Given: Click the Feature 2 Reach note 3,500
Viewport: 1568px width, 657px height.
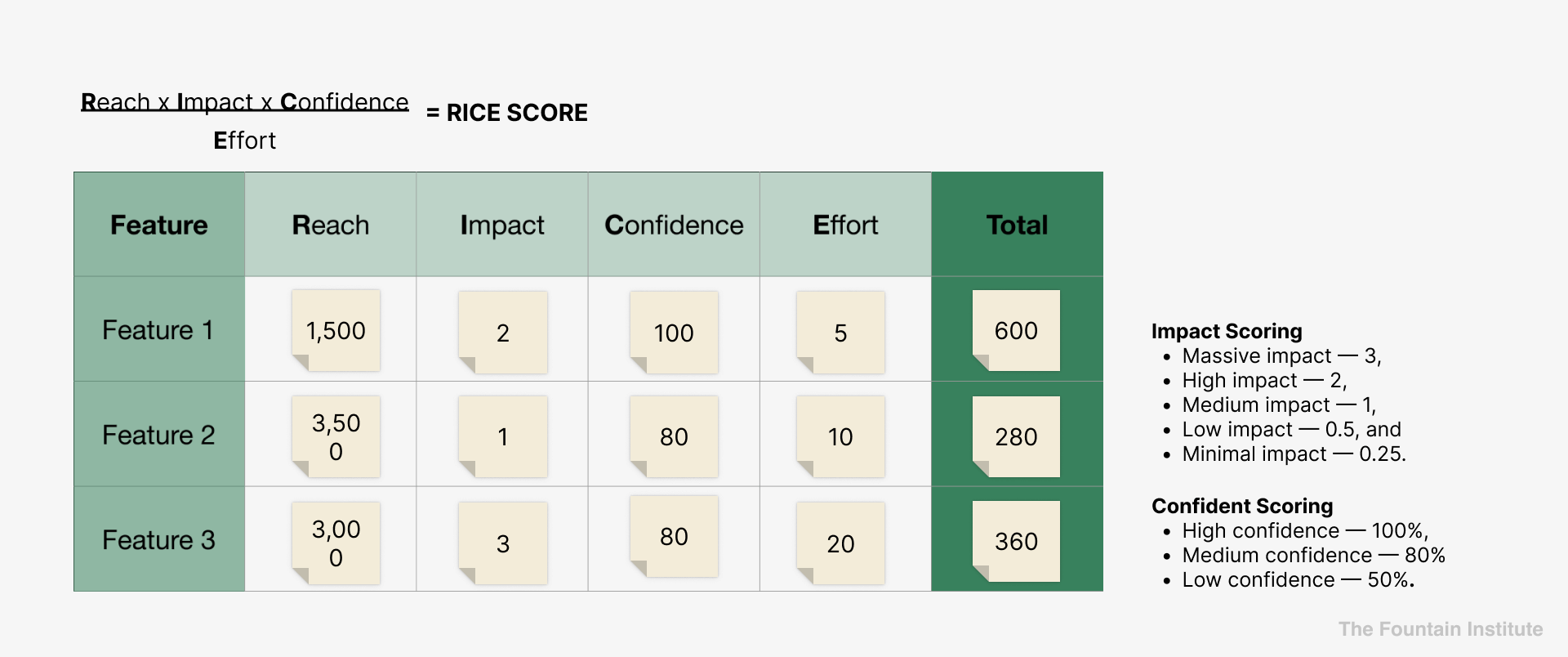Looking at the screenshot, I should pos(336,436).
